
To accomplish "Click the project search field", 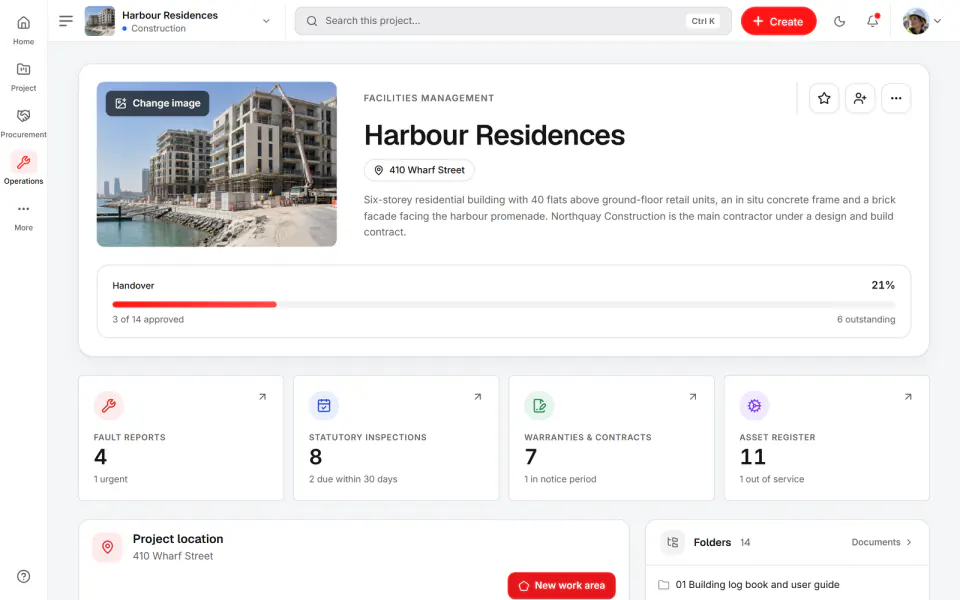I will (513, 21).
